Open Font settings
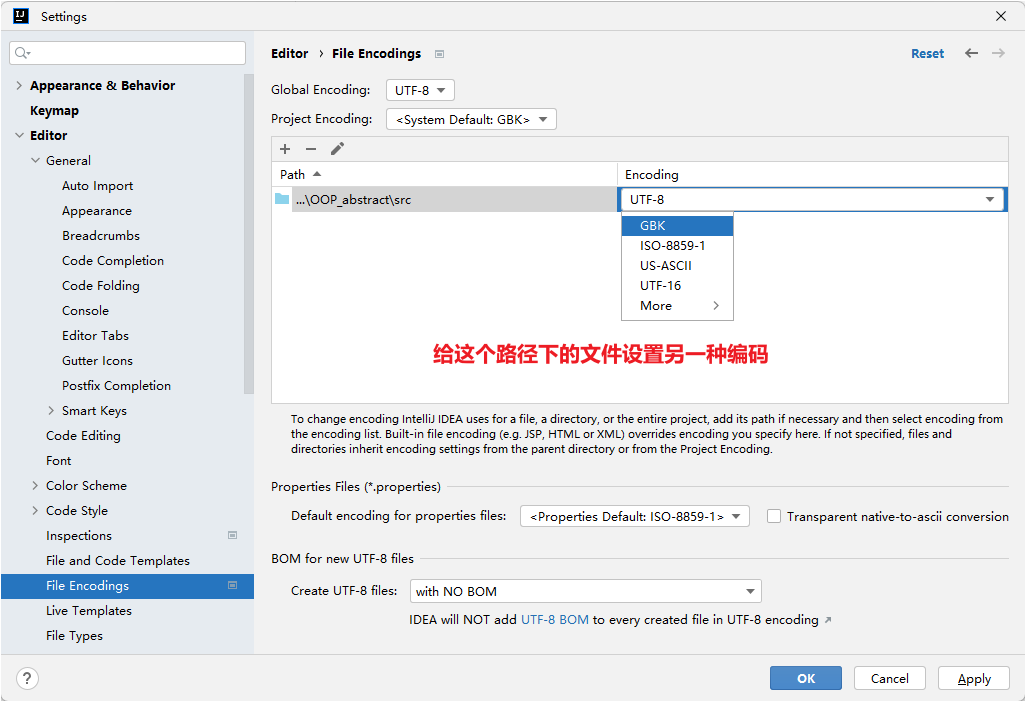 tap(58, 460)
